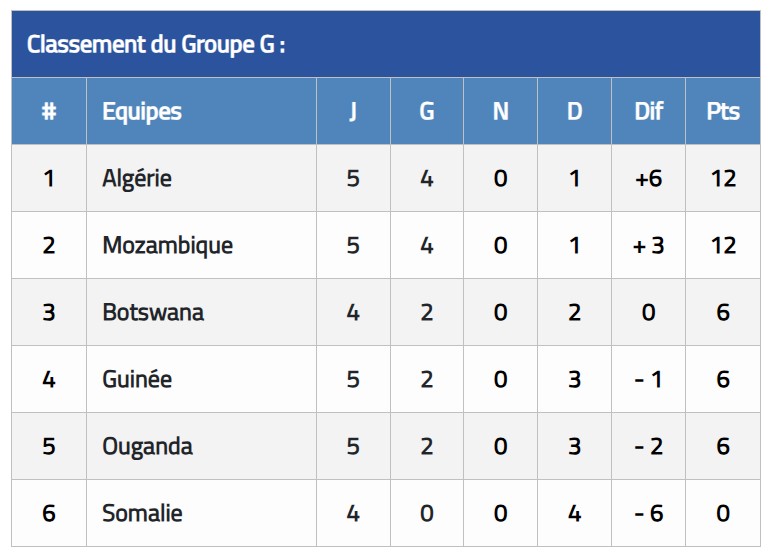The width and height of the screenshot is (771, 556).
Task: Open the Guinée team row
Action: click(386, 379)
